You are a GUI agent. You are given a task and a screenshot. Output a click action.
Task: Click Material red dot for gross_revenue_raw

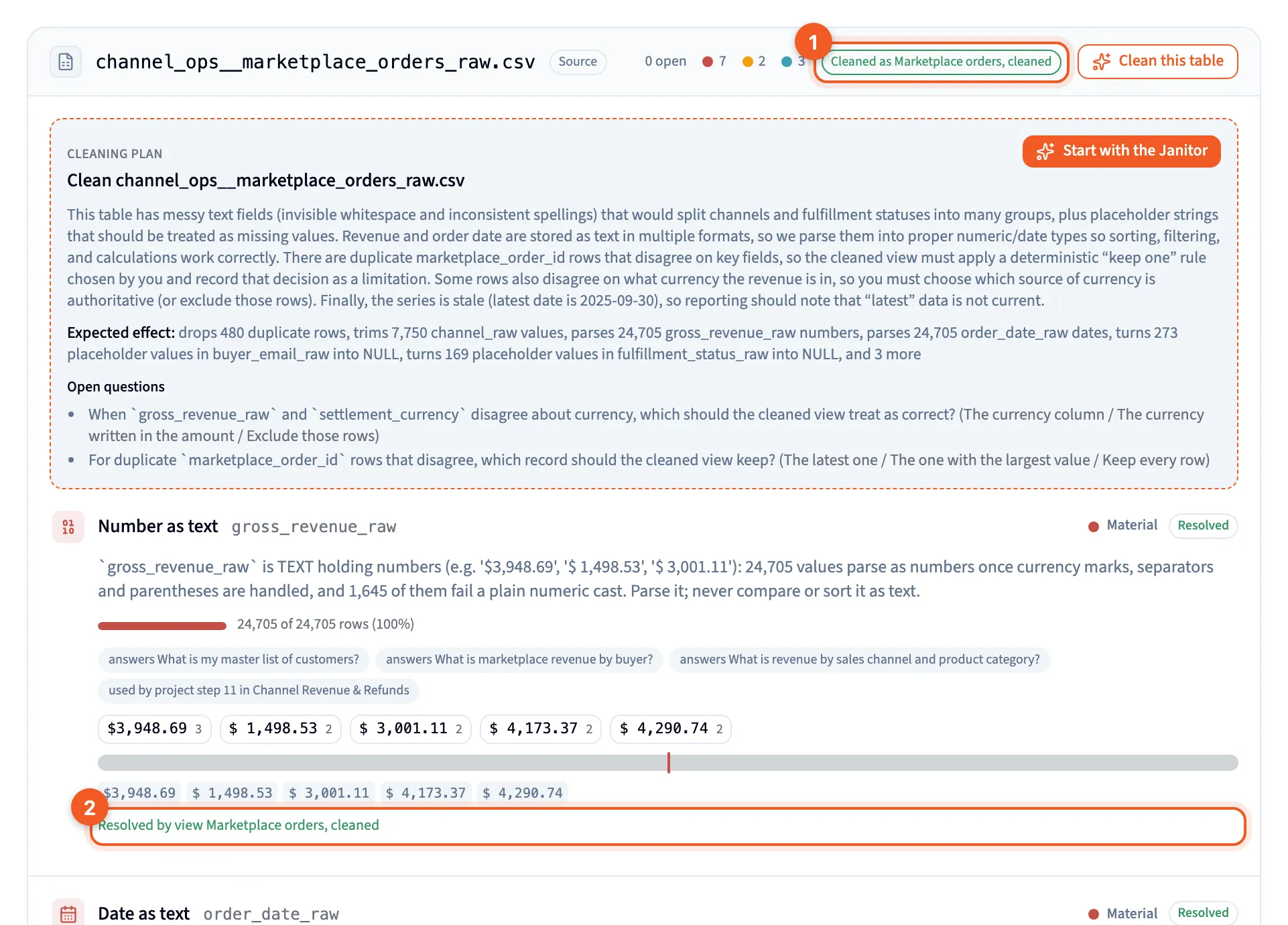(x=1094, y=526)
